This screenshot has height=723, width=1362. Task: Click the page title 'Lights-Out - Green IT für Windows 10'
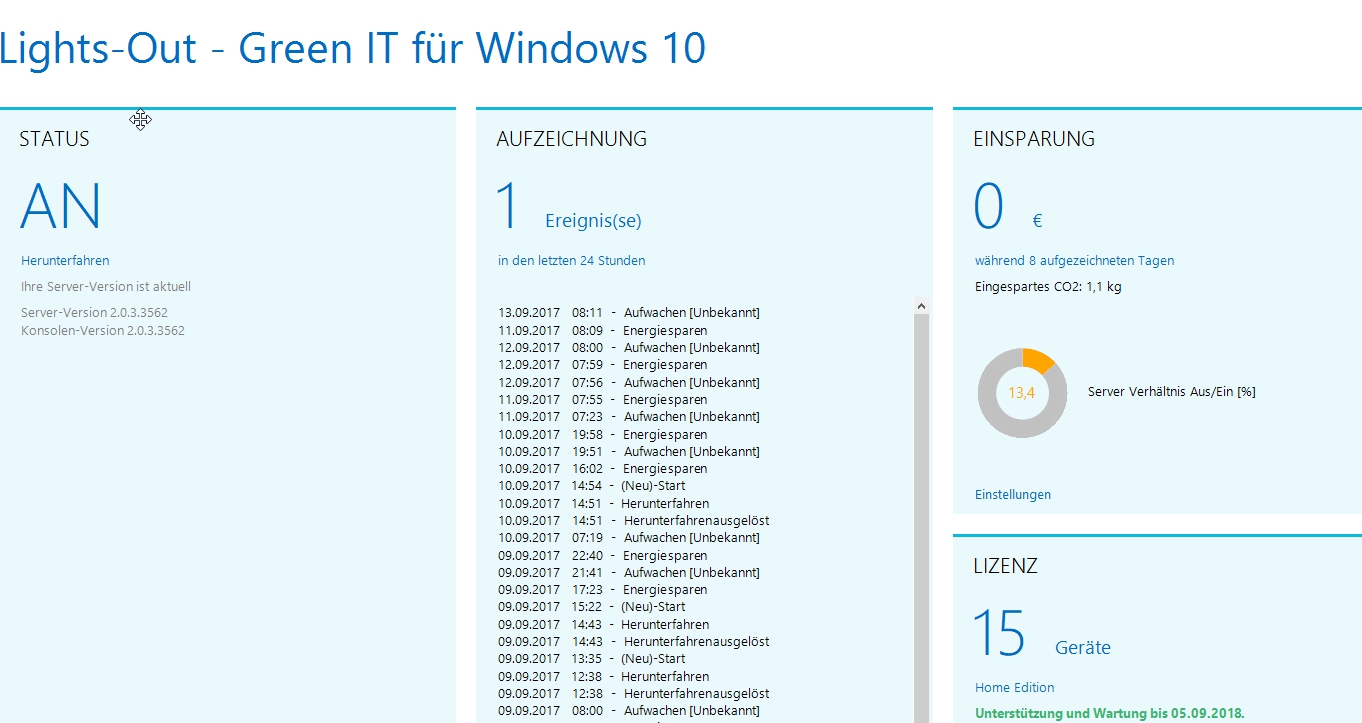click(353, 47)
